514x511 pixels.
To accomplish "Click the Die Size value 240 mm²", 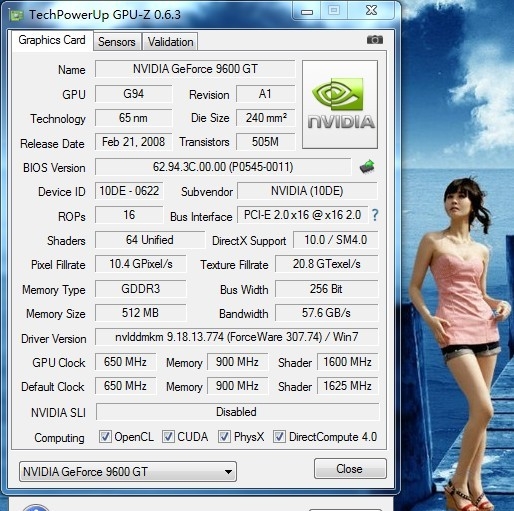I will pyautogui.click(x=265, y=118).
